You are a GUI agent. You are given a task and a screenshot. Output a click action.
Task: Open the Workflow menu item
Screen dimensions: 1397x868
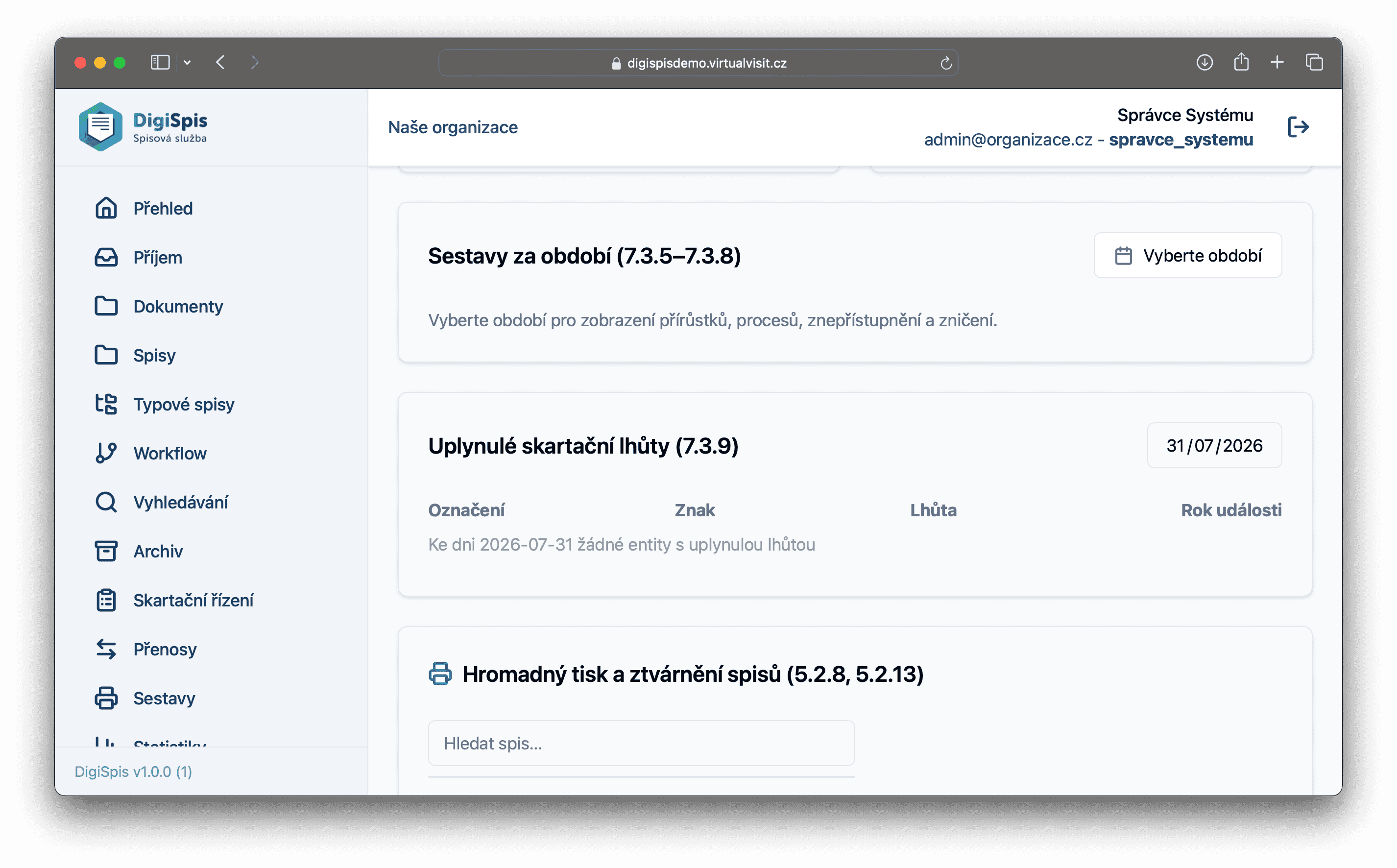[170, 453]
